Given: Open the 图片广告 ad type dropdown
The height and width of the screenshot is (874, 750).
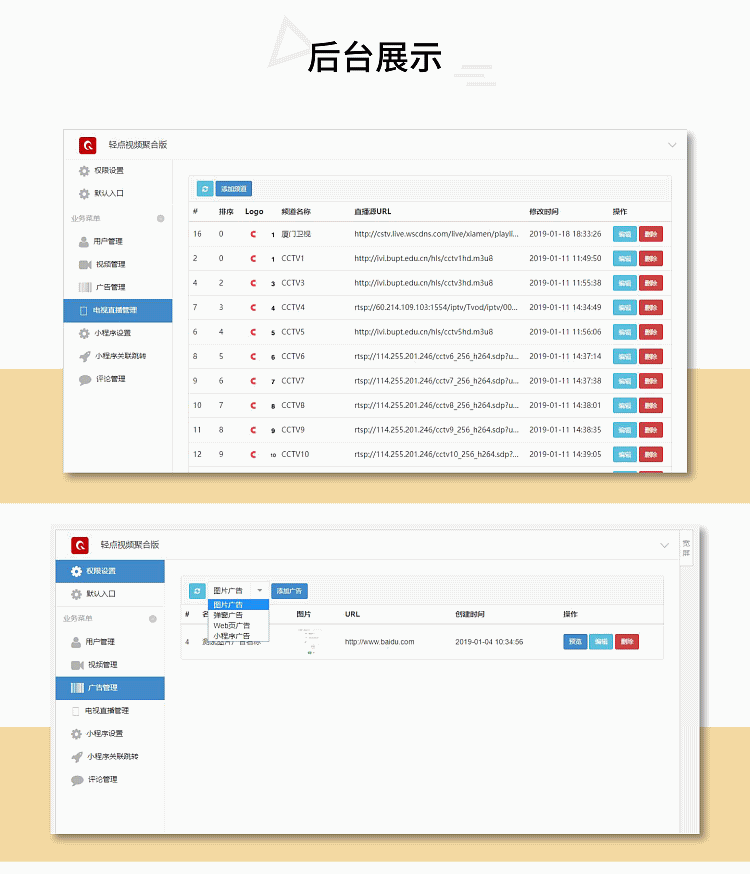Looking at the screenshot, I should (237, 591).
